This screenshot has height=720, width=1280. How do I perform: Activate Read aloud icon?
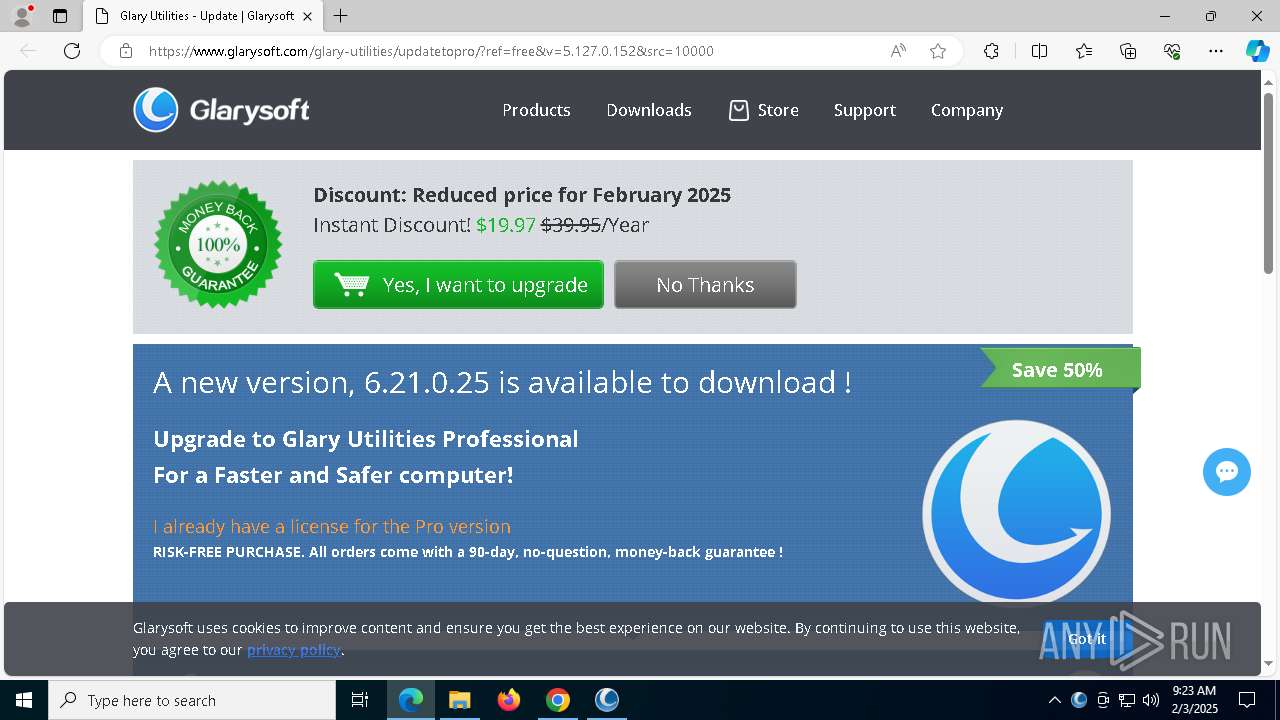pyautogui.click(x=898, y=51)
